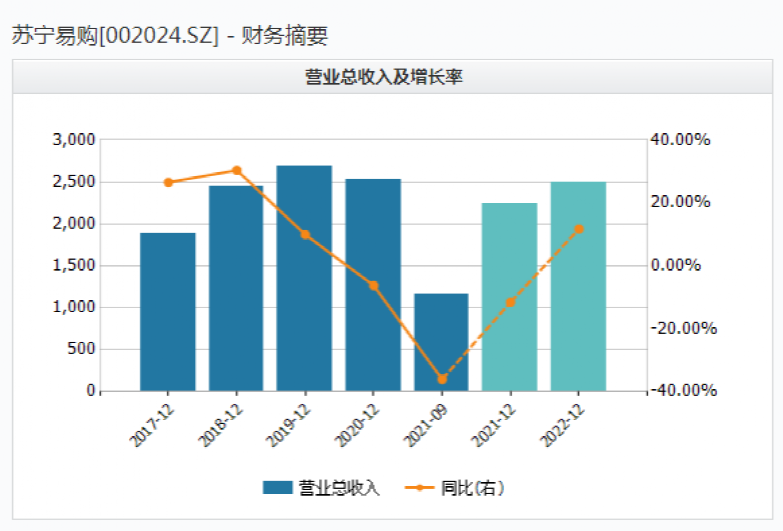Click the 2022-12 dashed-line growth point
783x531 pixels.
[579, 229]
